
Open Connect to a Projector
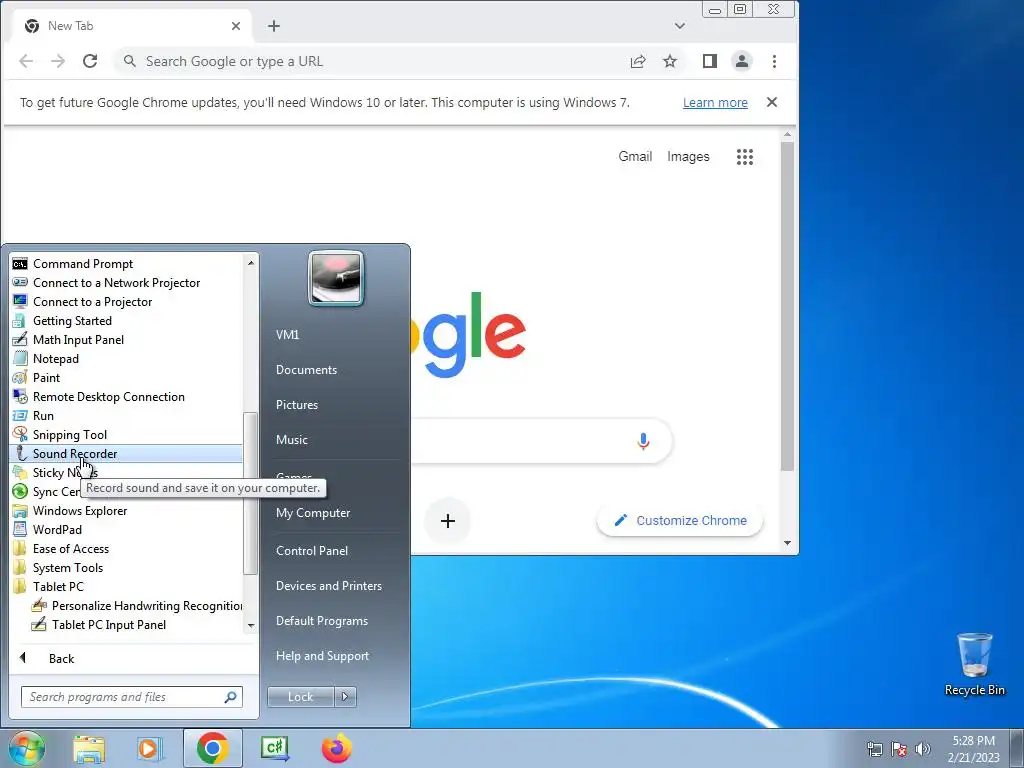[x=92, y=302]
